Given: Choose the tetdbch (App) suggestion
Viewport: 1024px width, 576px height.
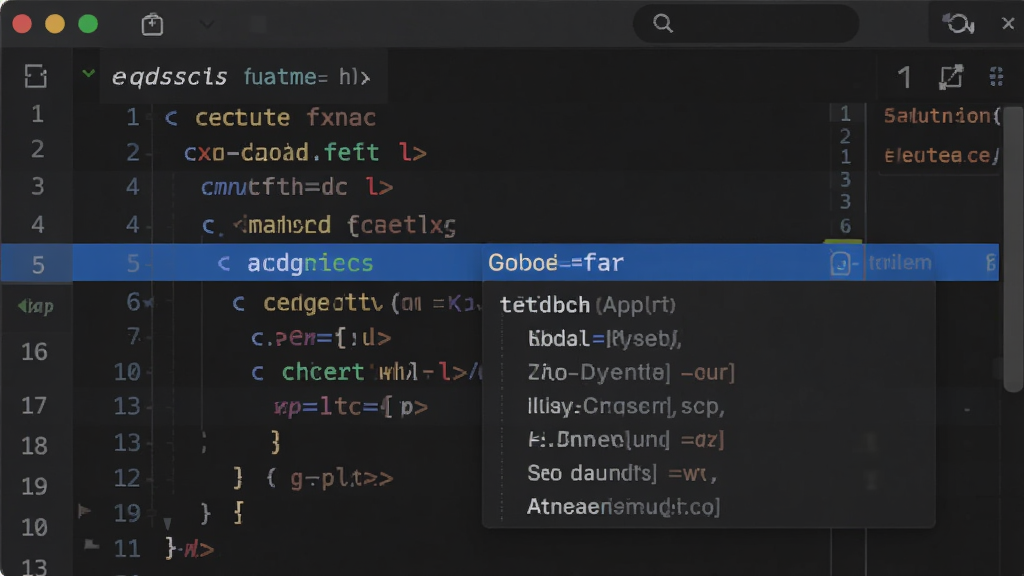Looking at the screenshot, I should click(588, 304).
